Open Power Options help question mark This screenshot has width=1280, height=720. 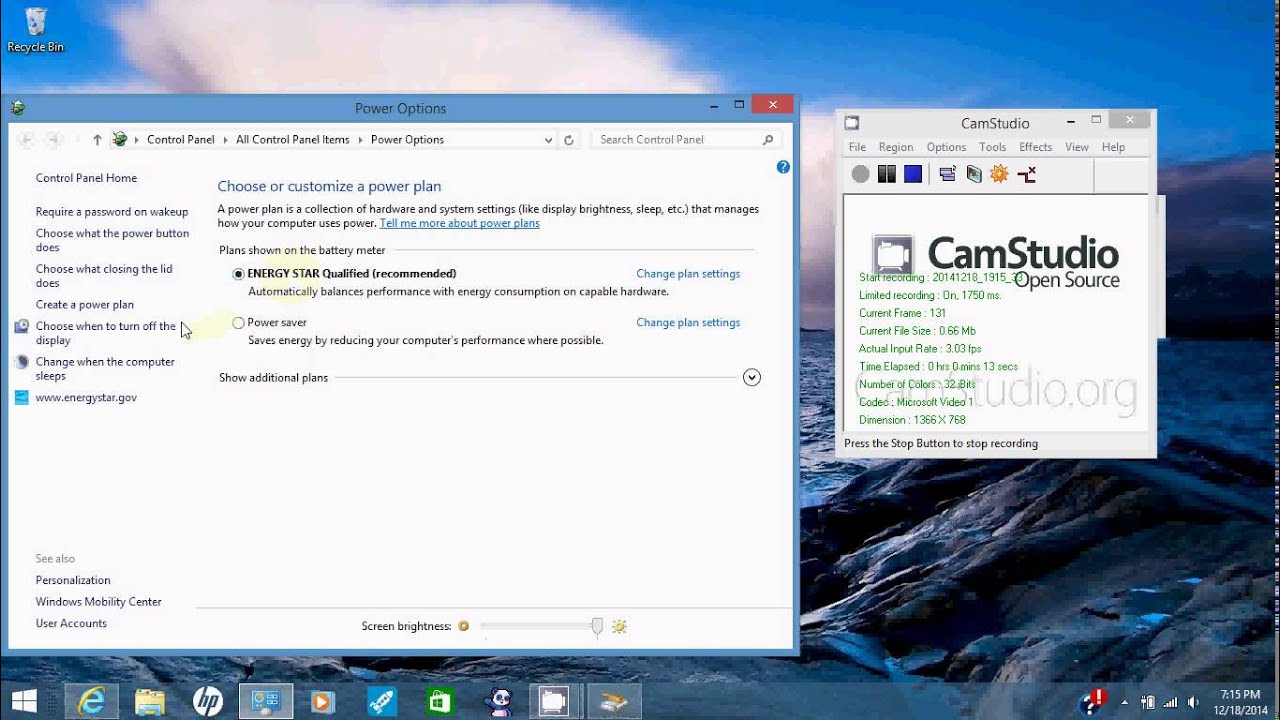point(783,167)
